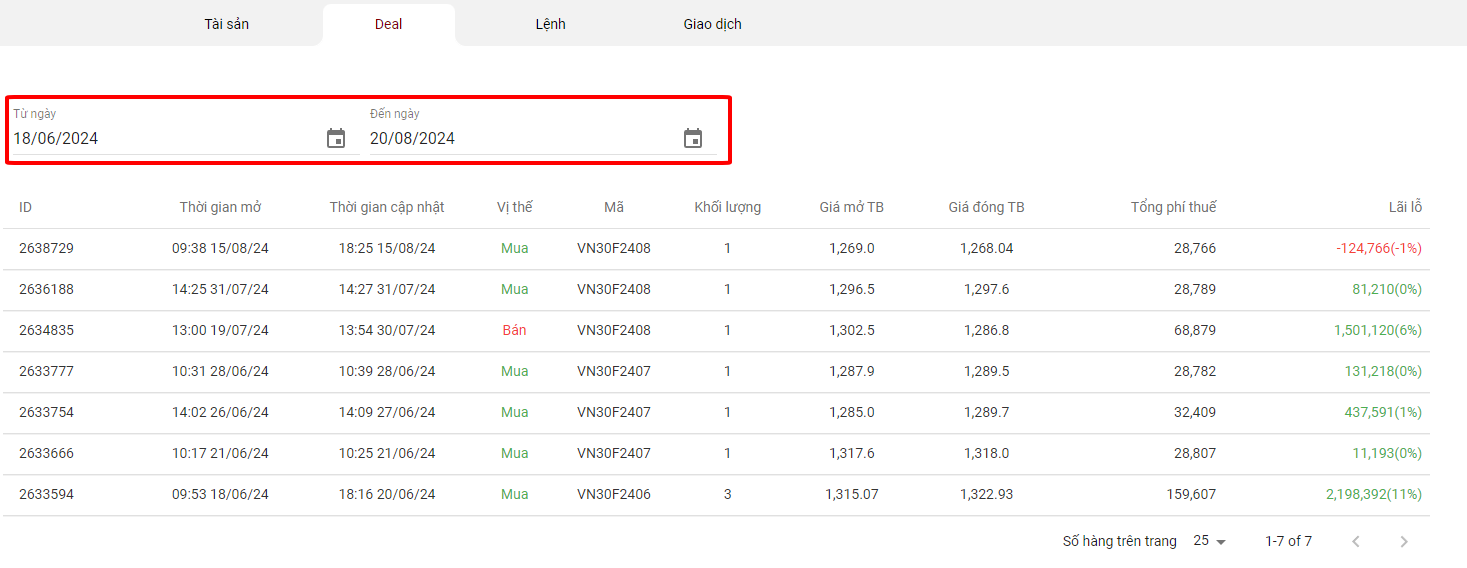Click the Khối lượng column header
The image size is (1467, 568).
click(x=727, y=207)
